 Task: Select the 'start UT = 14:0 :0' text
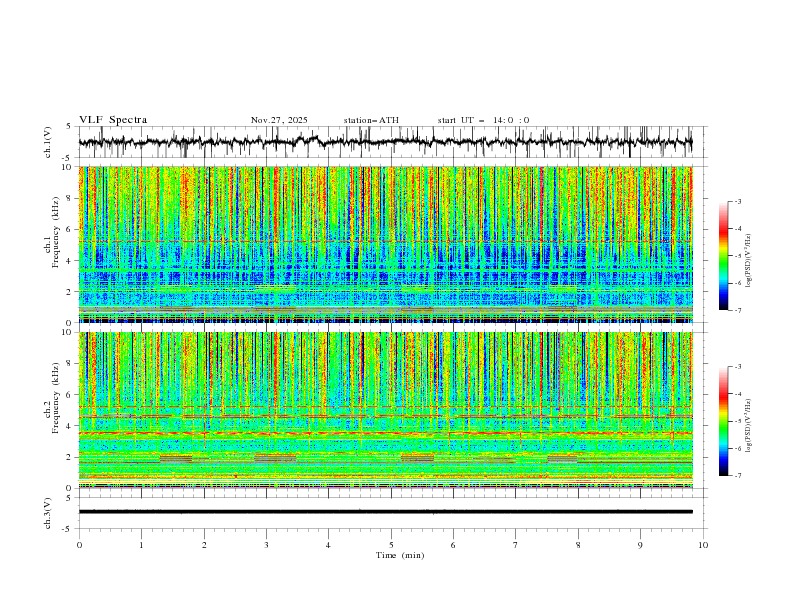pos(483,120)
